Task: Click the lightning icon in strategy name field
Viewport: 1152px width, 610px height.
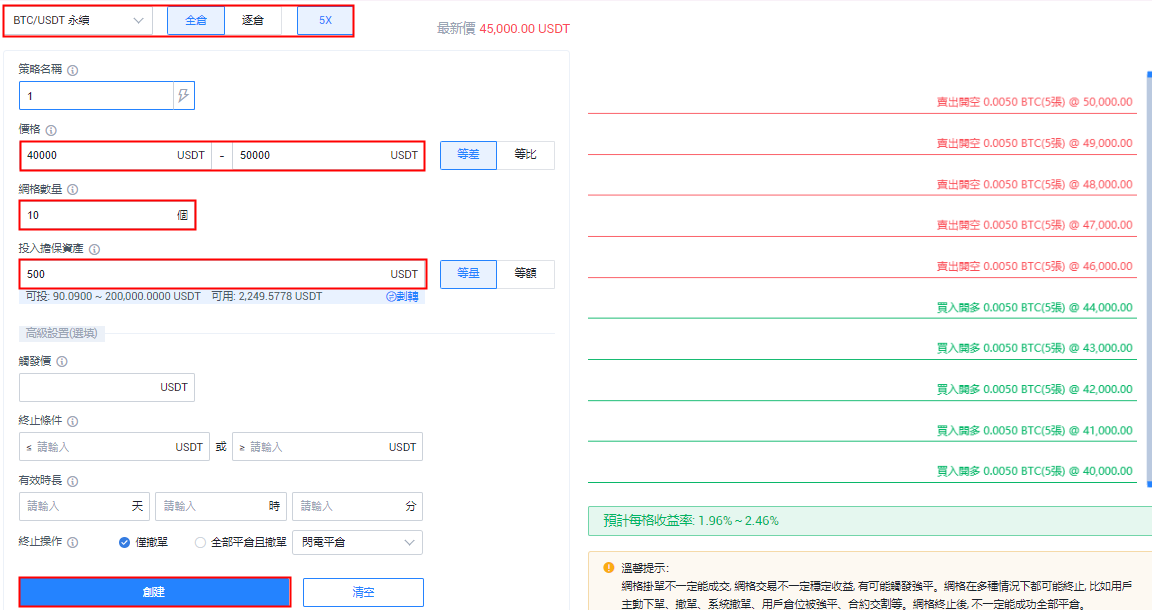Action: click(184, 96)
